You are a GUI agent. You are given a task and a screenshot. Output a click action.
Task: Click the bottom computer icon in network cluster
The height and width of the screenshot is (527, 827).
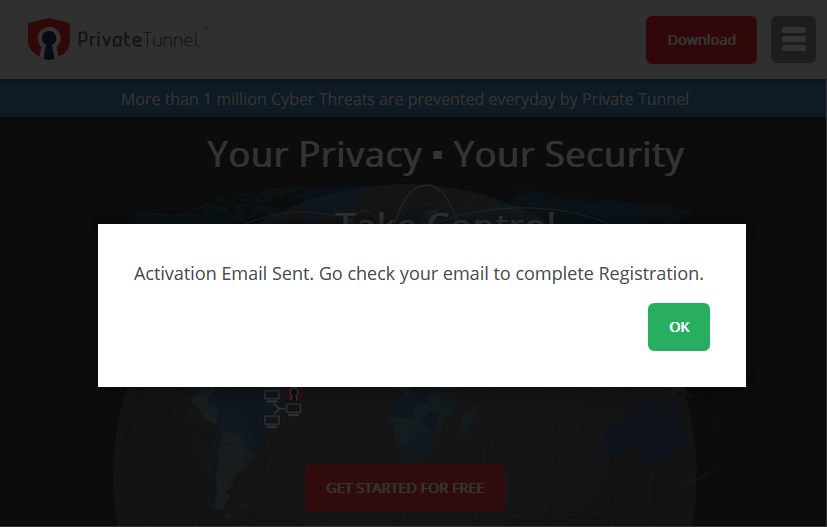pos(272,421)
